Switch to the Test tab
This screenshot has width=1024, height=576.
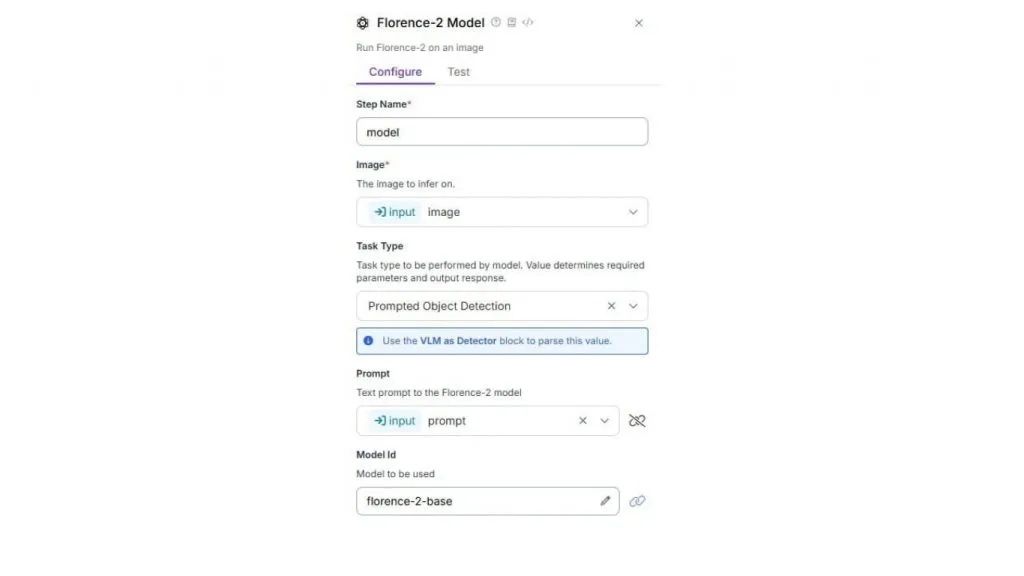458,72
